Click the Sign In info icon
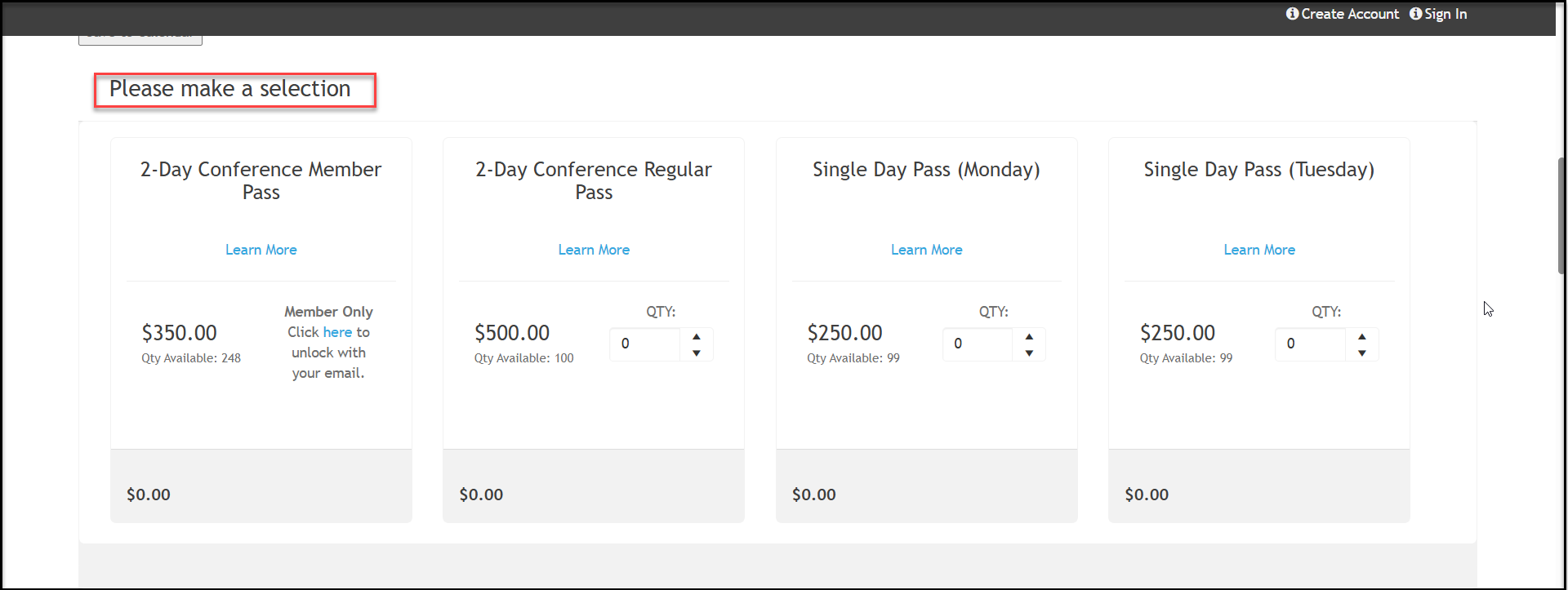 point(1415,14)
